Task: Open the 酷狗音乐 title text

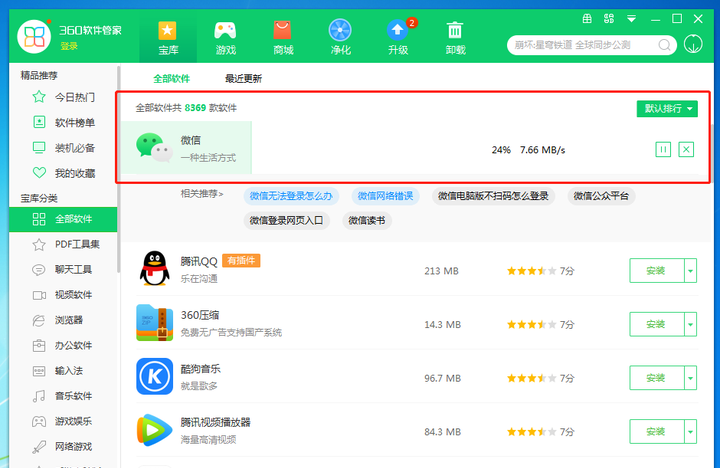Action: pyautogui.click(x=200, y=369)
